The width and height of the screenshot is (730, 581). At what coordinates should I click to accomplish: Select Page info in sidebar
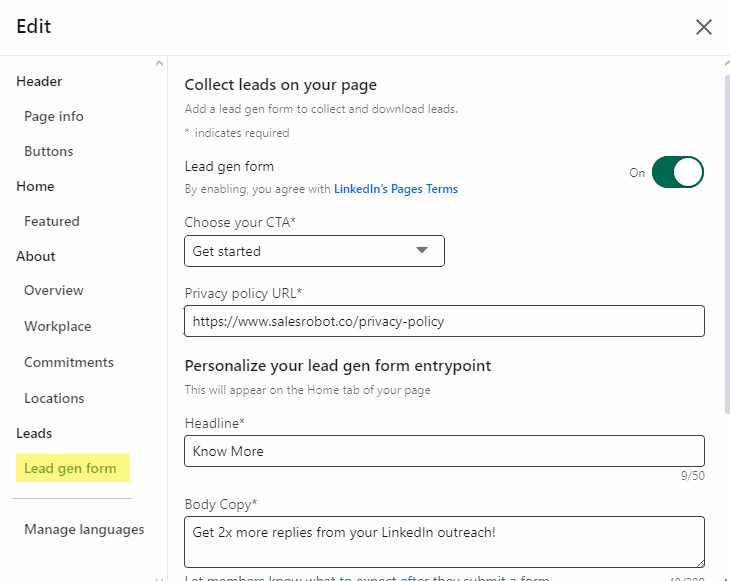coord(54,116)
